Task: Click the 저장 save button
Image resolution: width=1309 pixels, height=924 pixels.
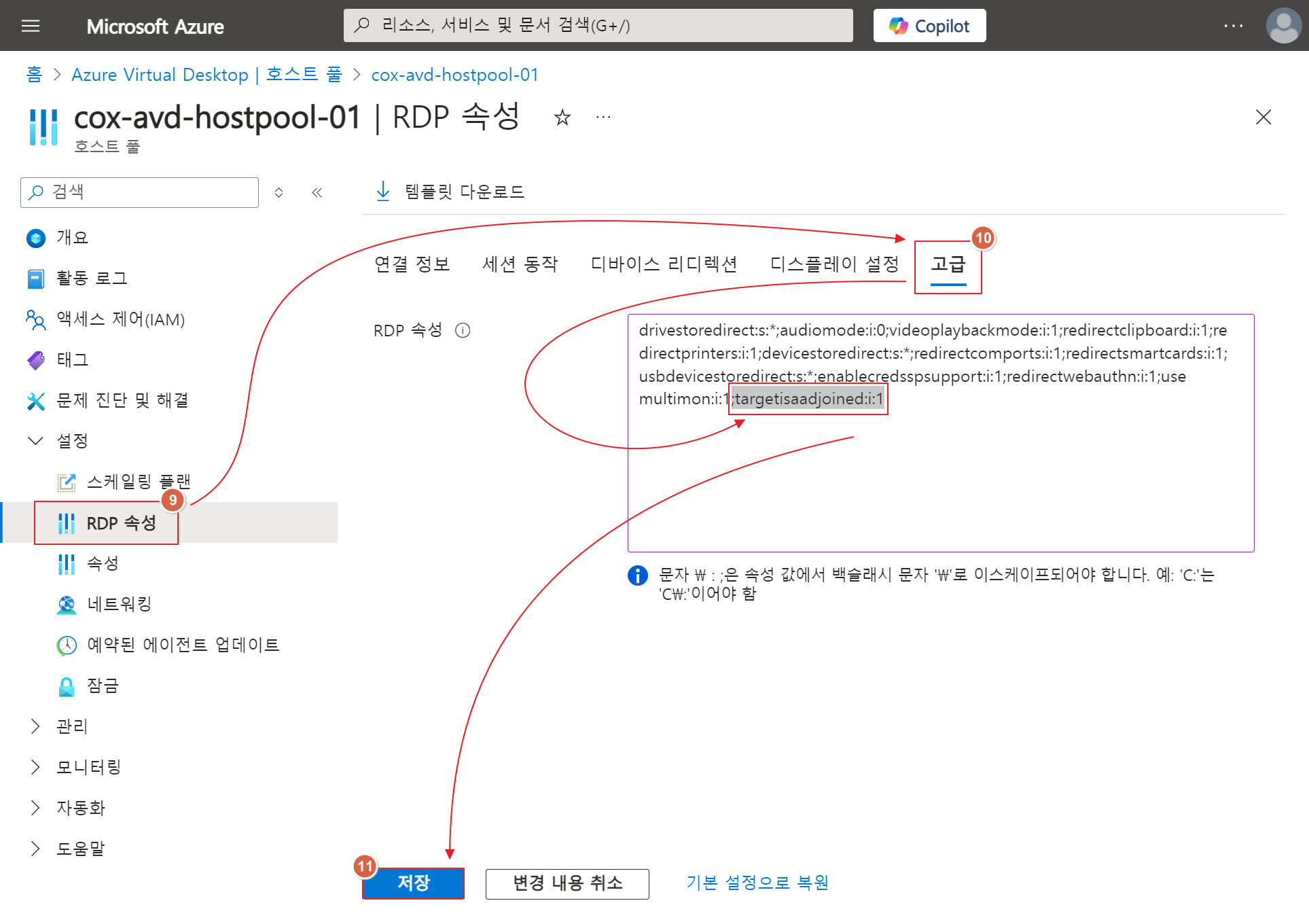Action: click(414, 883)
